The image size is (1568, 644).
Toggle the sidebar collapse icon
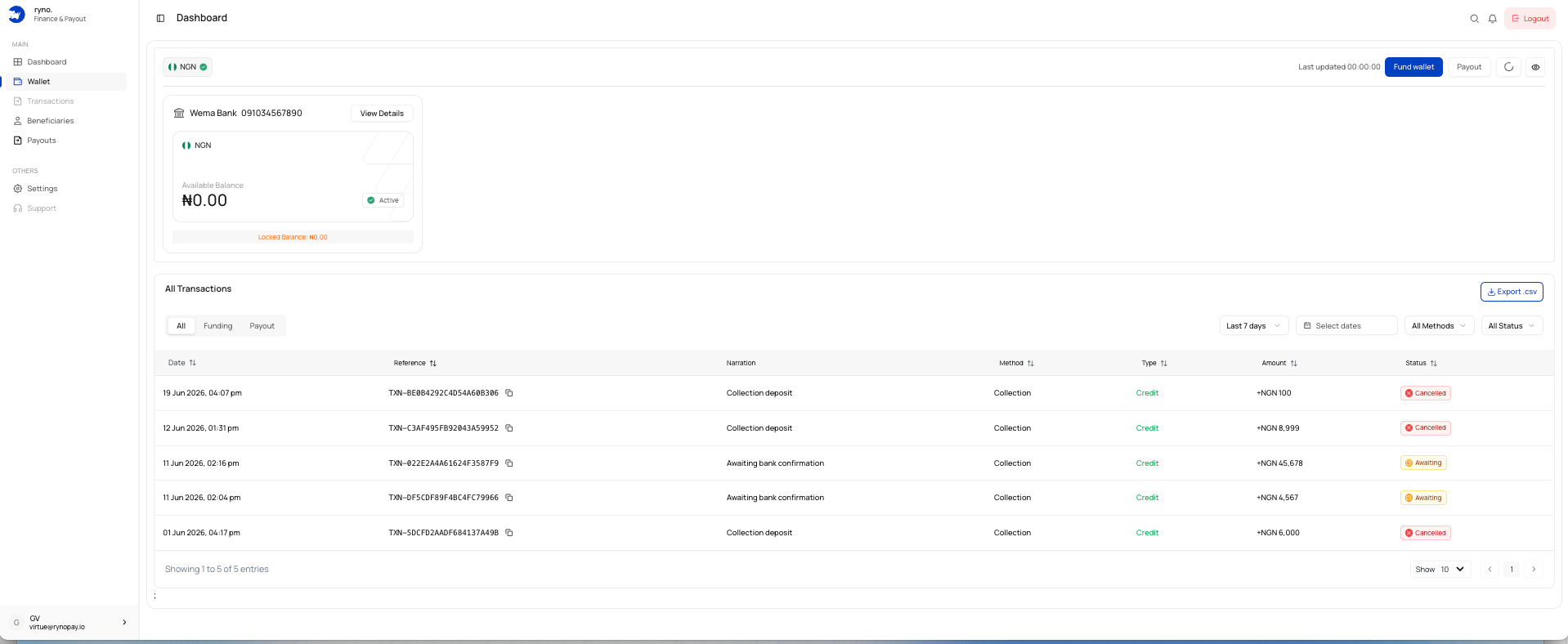tap(160, 18)
